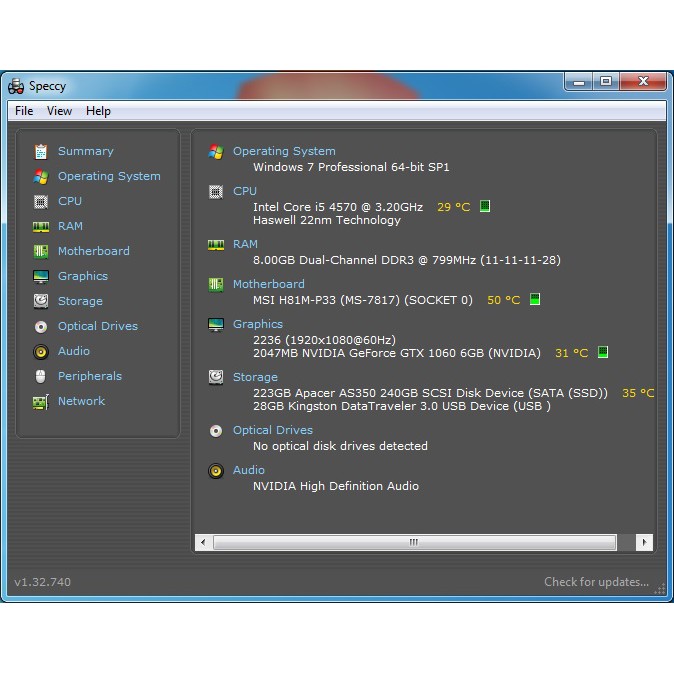The height and width of the screenshot is (674, 674).
Task: Click the Optical Drives disc icon in sidebar
Action: pyautogui.click(x=41, y=327)
